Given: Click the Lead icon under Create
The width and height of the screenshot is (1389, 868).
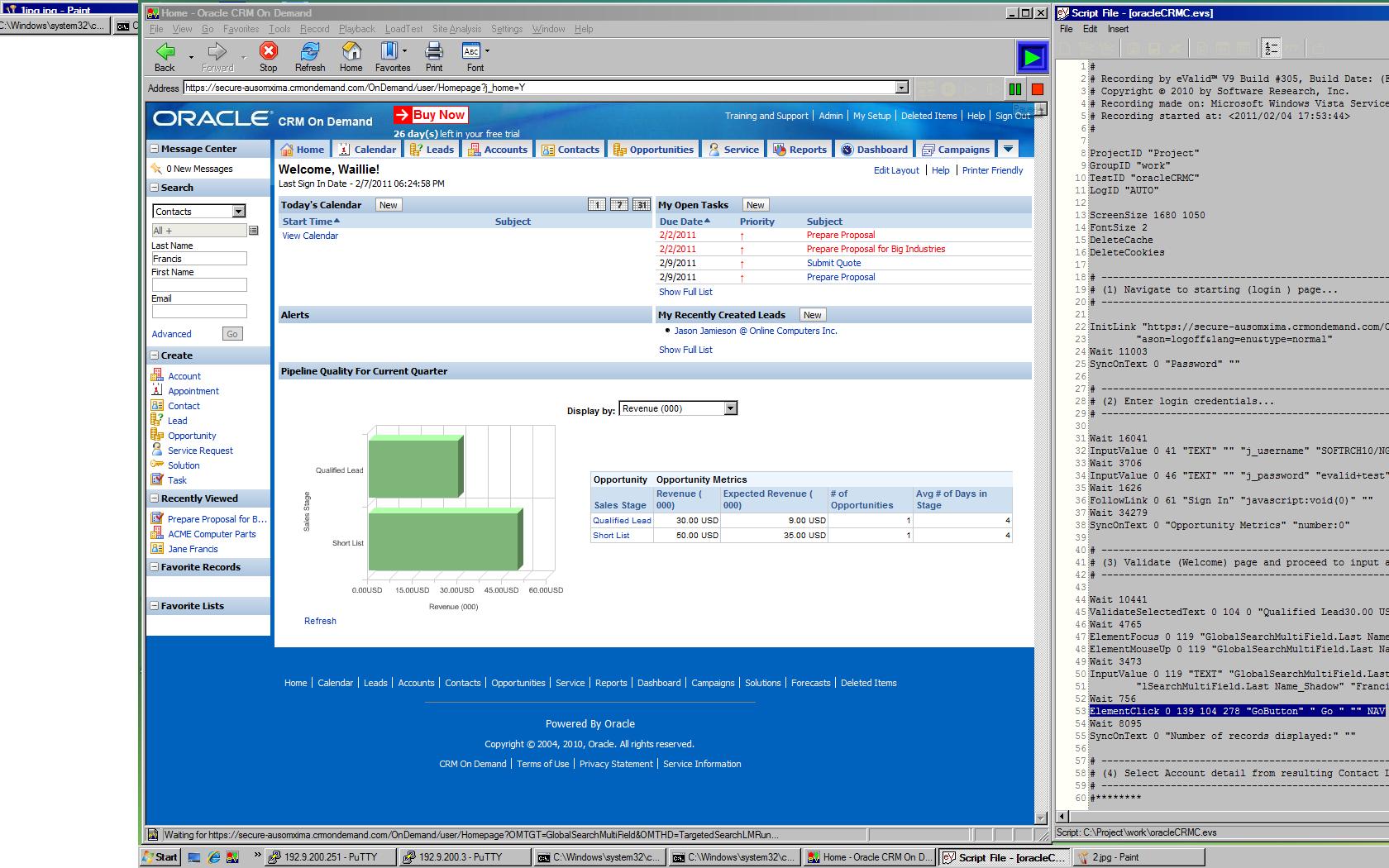Looking at the screenshot, I should [157, 420].
